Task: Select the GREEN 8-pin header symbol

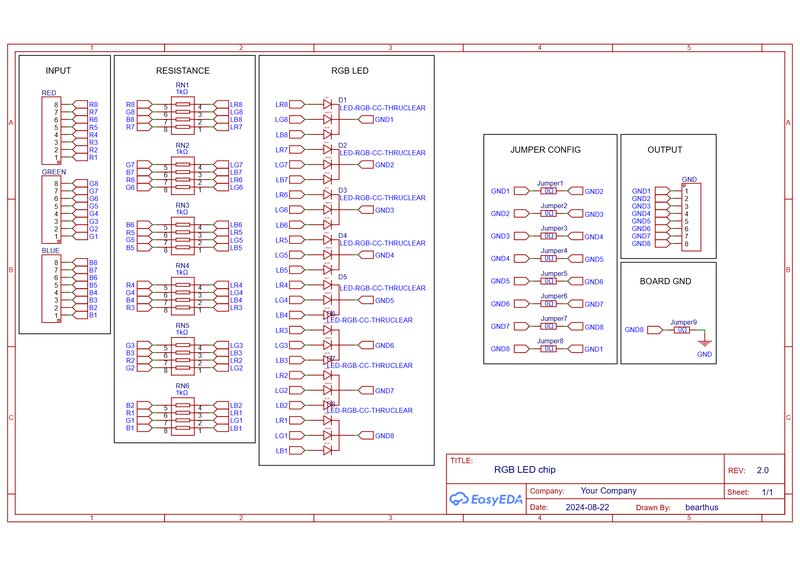Action: click(51, 210)
